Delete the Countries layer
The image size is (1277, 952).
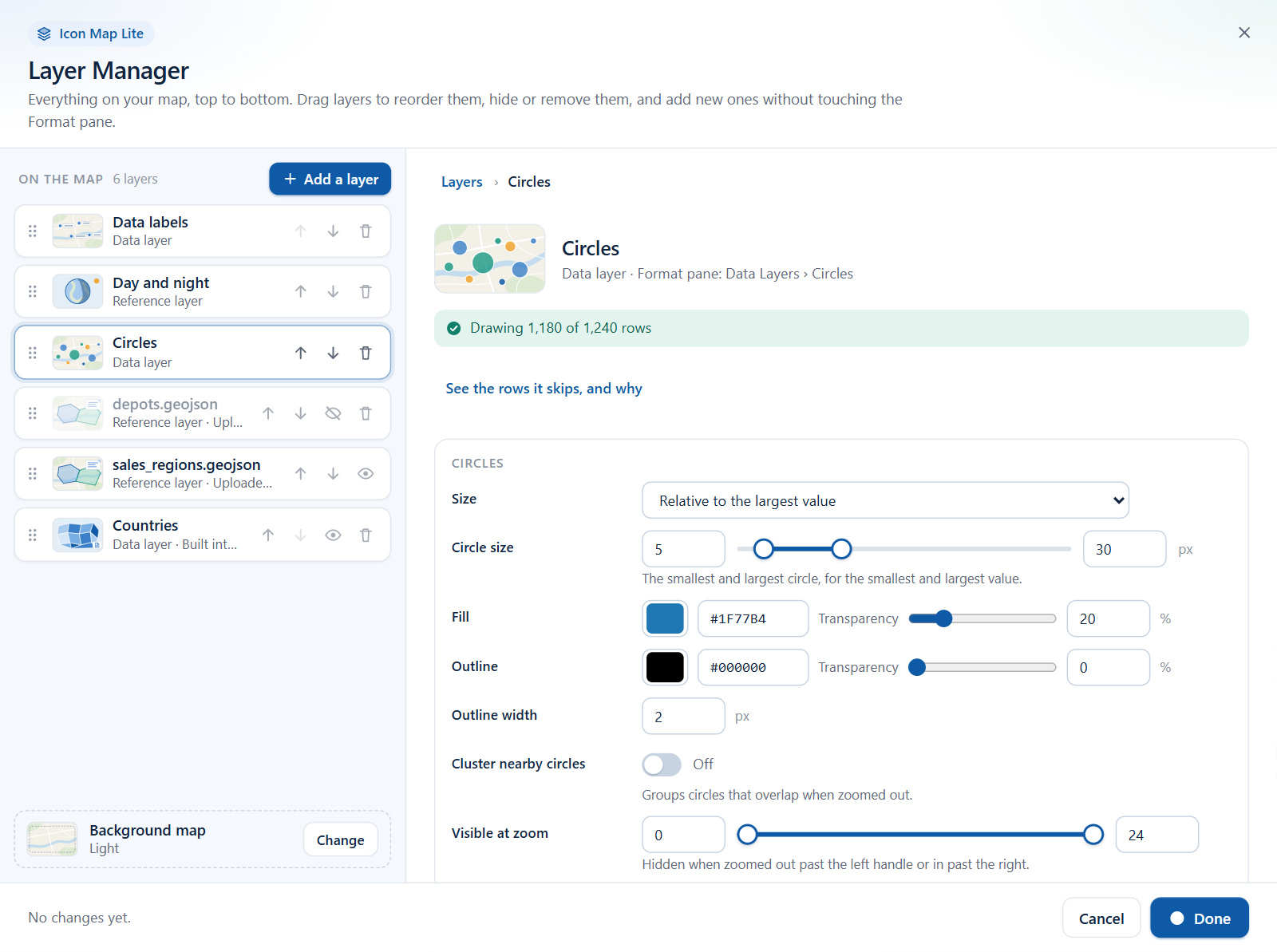[x=366, y=535]
